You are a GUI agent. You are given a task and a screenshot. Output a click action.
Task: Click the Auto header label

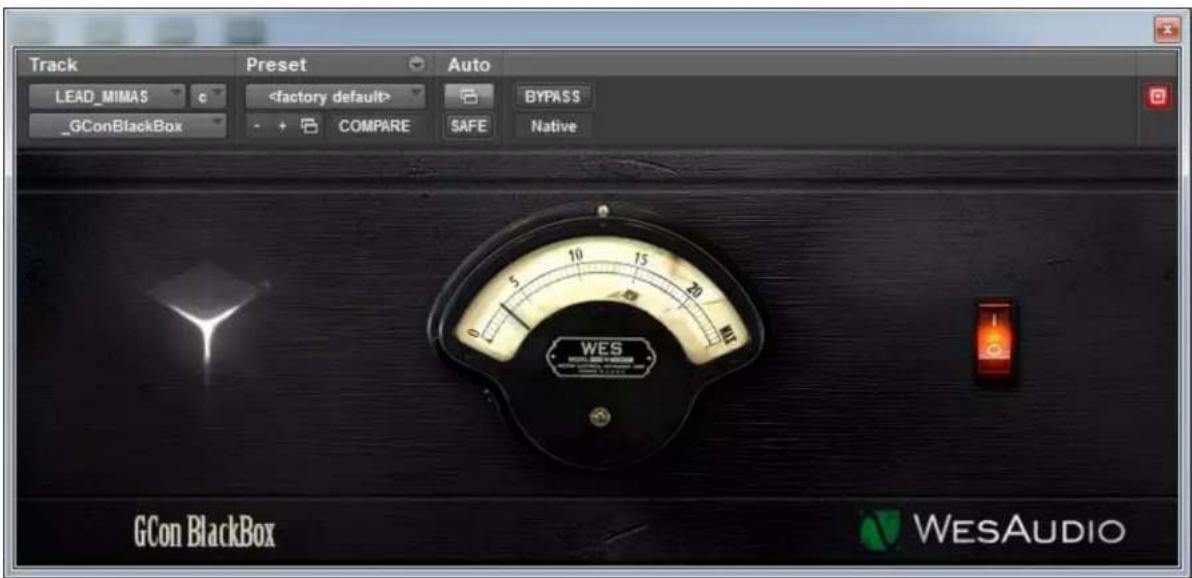(x=468, y=65)
